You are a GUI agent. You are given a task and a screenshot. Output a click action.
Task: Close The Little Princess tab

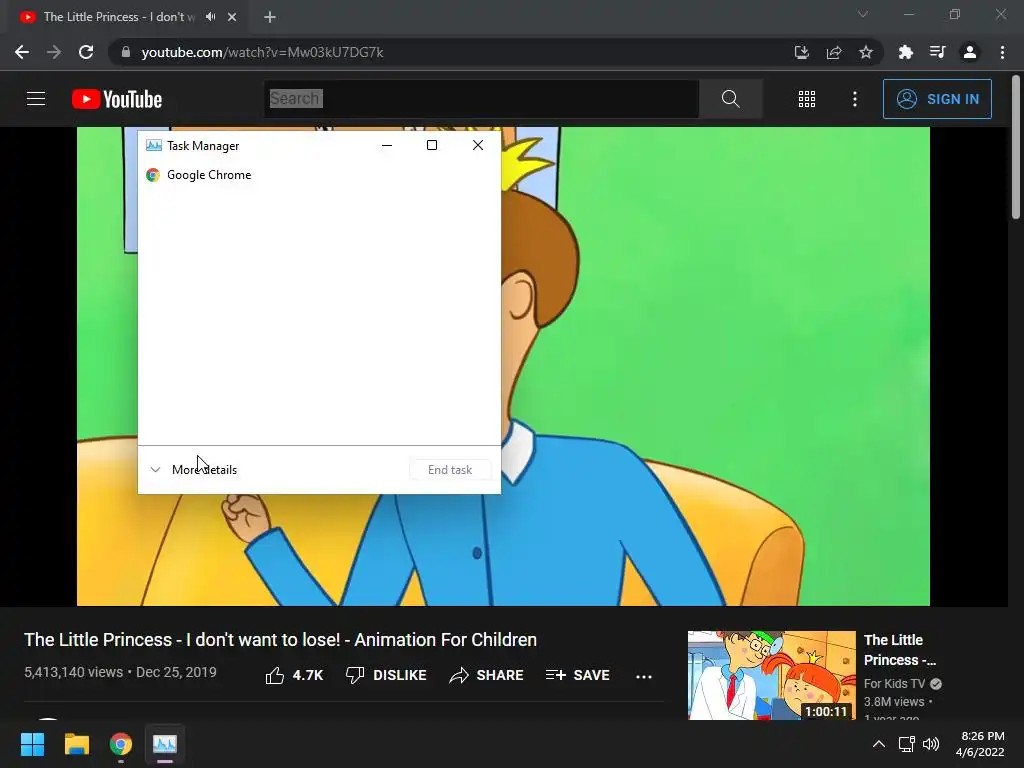pyautogui.click(x=232, y=17)
